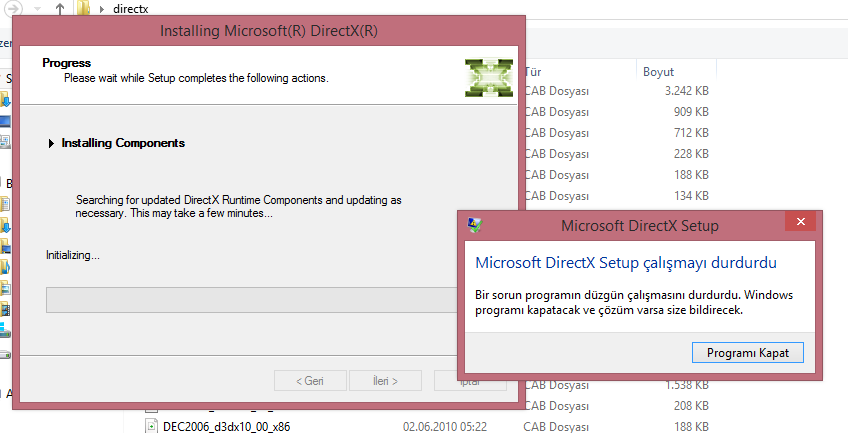
Task: Click the 134 KB size cell
Action: click(691, 196)
